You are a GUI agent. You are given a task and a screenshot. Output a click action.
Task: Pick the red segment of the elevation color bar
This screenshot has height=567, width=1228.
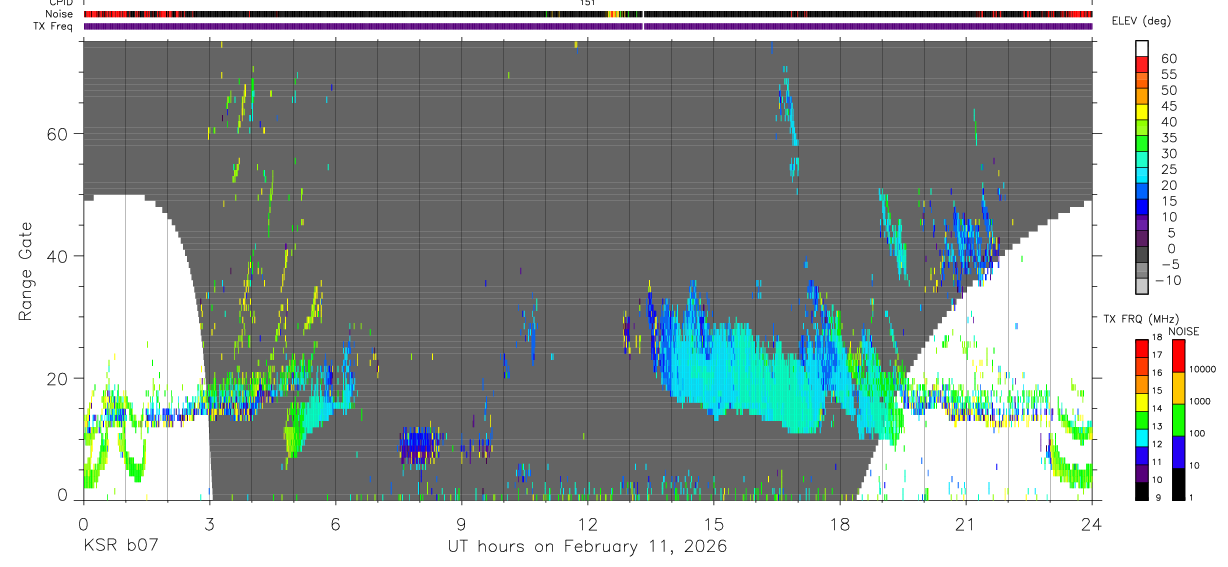pyautogui.click(x=1143, y=64)
